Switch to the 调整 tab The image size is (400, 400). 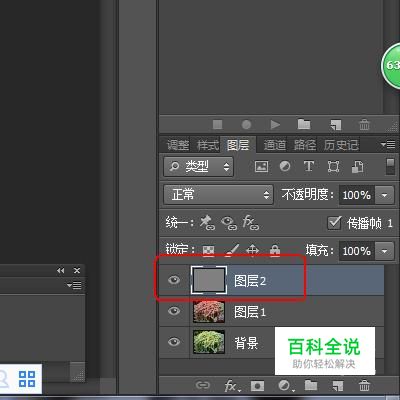click(x=178, y=145)
